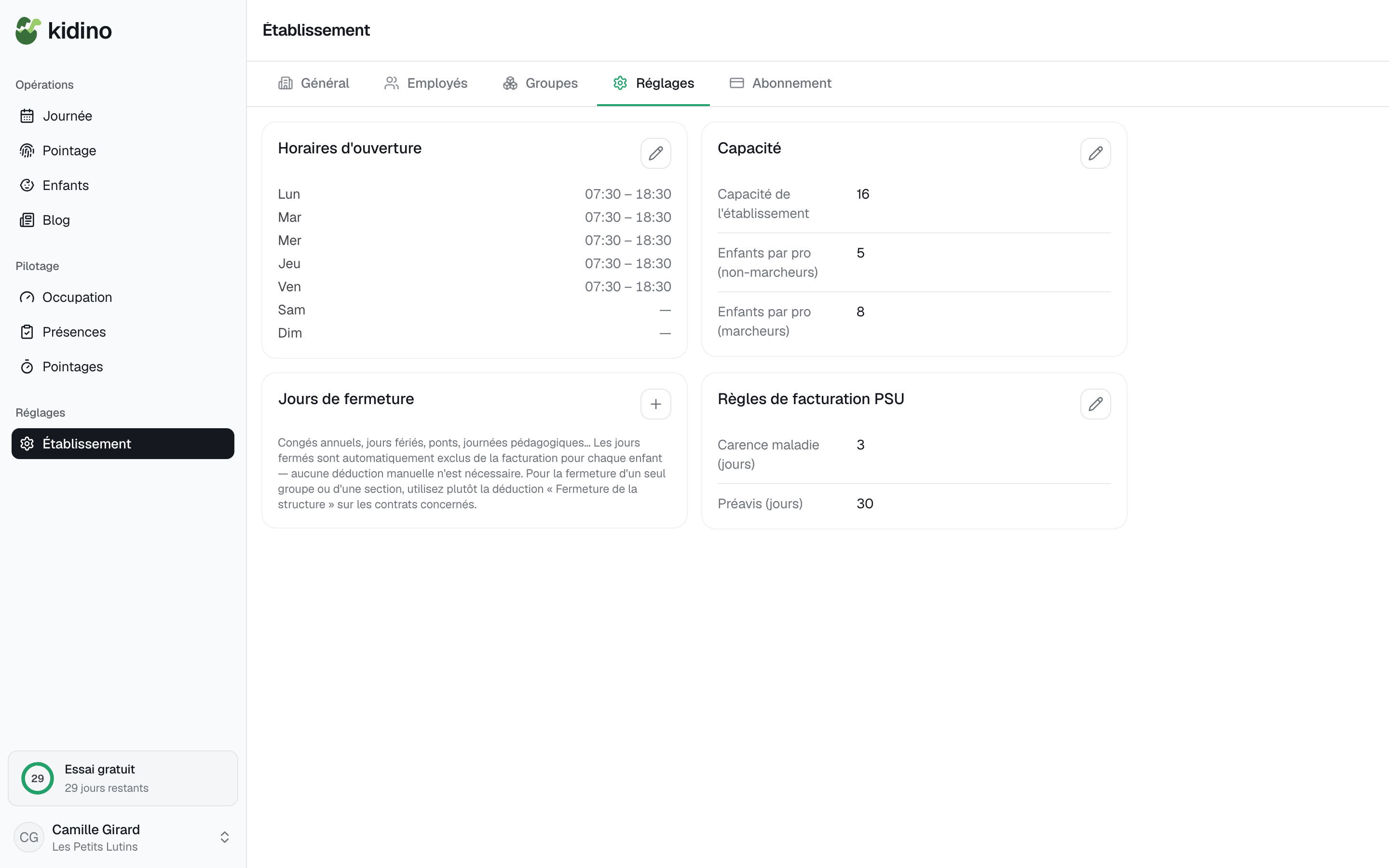This screenshot has width=1389, height=868.
Task: Click the Blog newspaper icon
Action: 27,220
